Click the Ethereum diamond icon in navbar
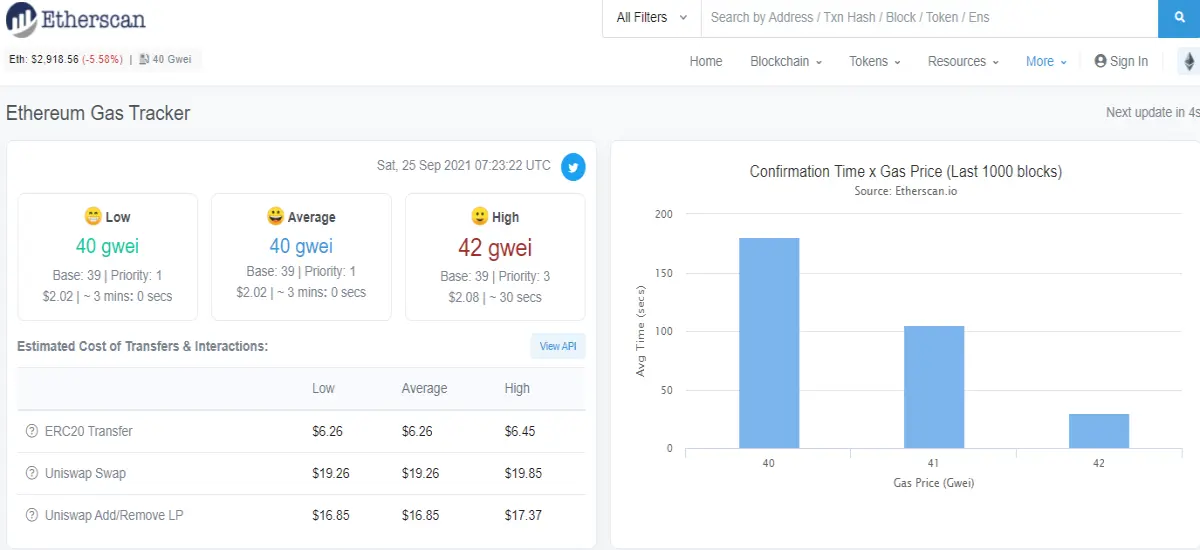 pos(1189,61)
